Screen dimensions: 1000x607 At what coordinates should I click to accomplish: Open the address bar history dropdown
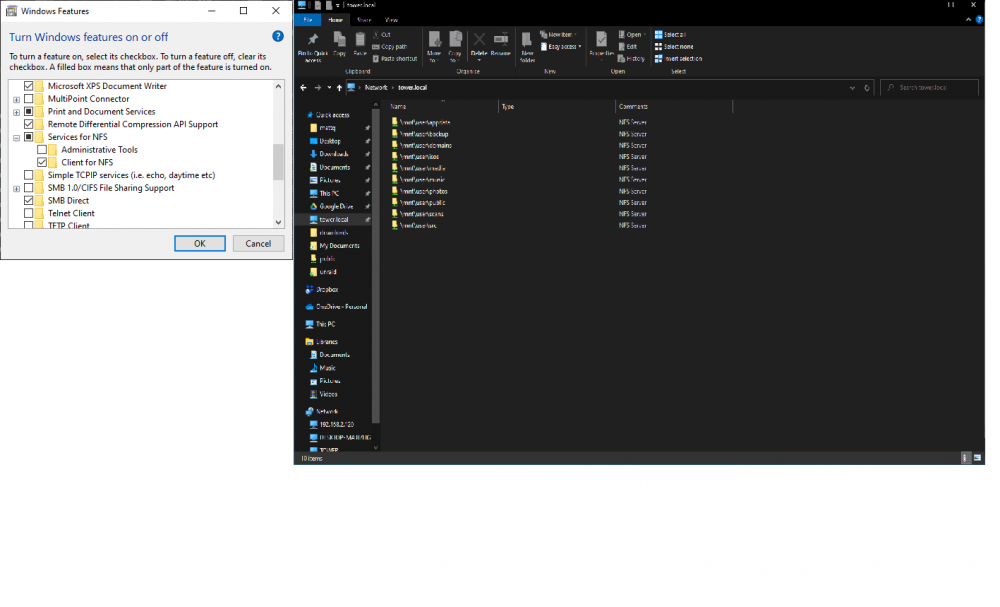853,88
